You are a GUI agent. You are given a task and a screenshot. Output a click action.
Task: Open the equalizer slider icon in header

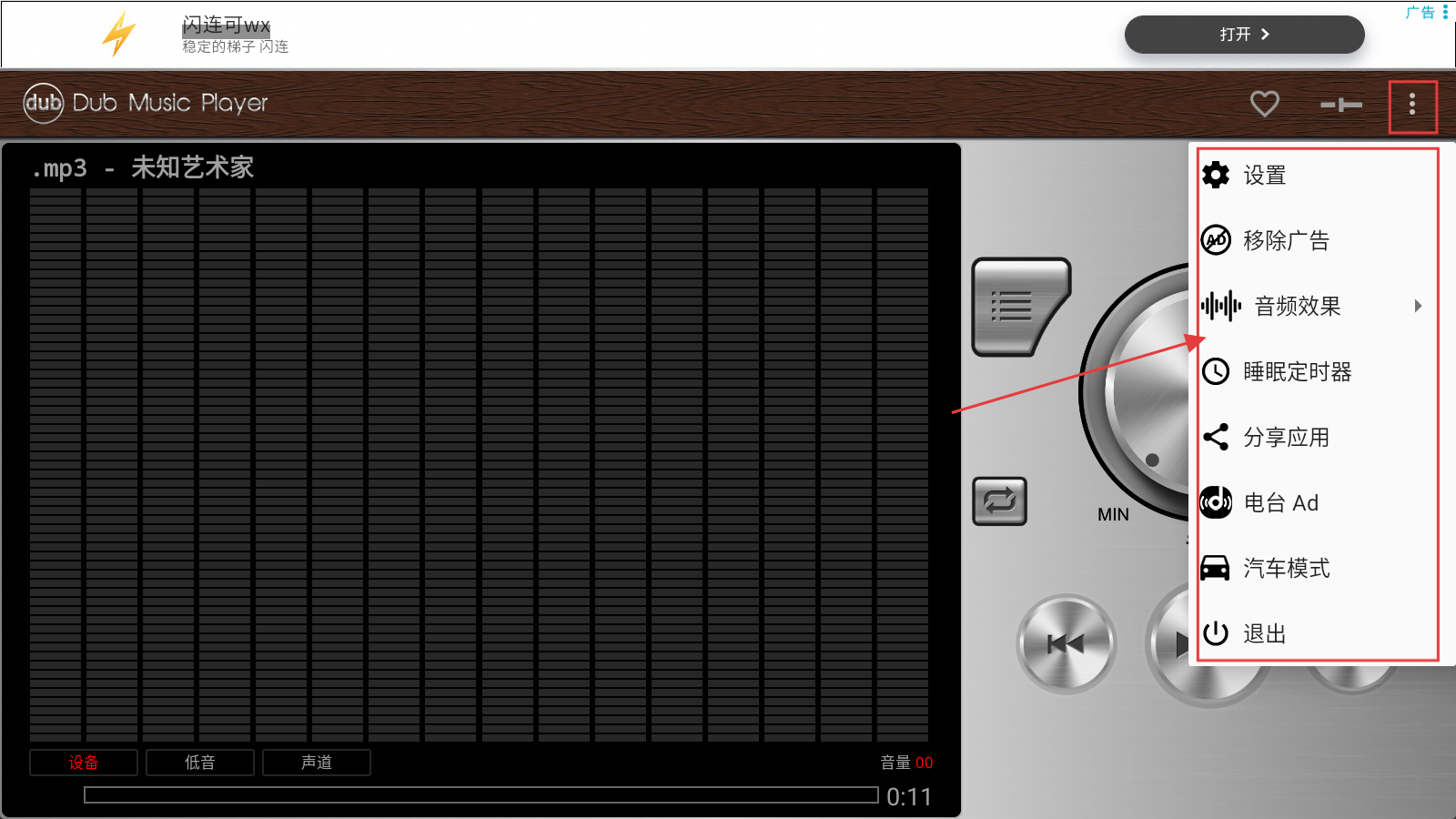point(1340,105)
